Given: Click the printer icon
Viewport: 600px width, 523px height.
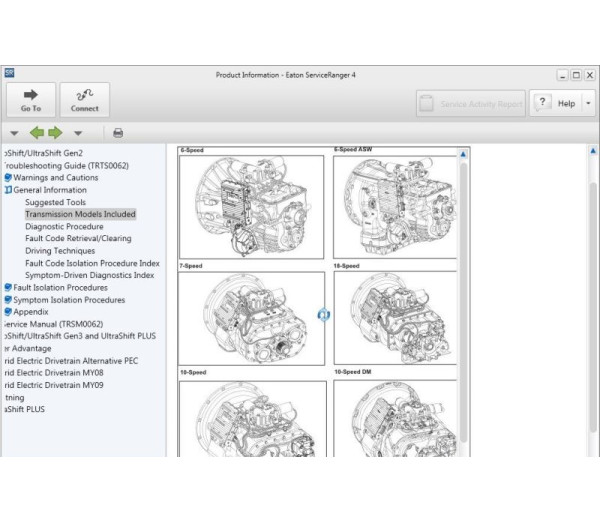Looking at the screenshot, I should (118, 132).
